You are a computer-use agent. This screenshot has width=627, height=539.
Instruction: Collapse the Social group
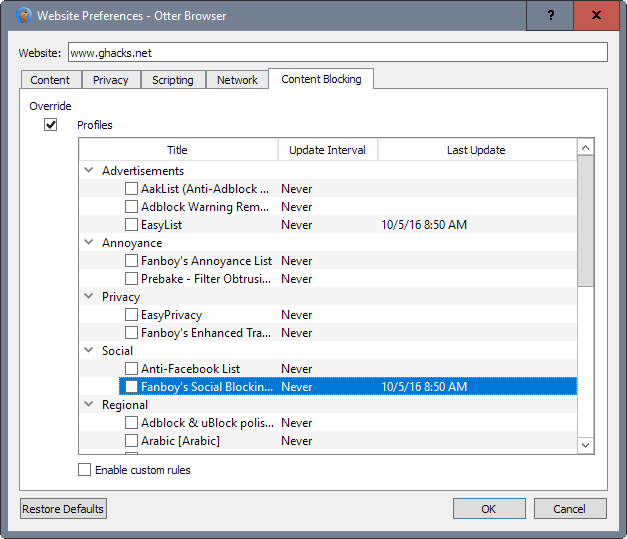tap(89, 350)
